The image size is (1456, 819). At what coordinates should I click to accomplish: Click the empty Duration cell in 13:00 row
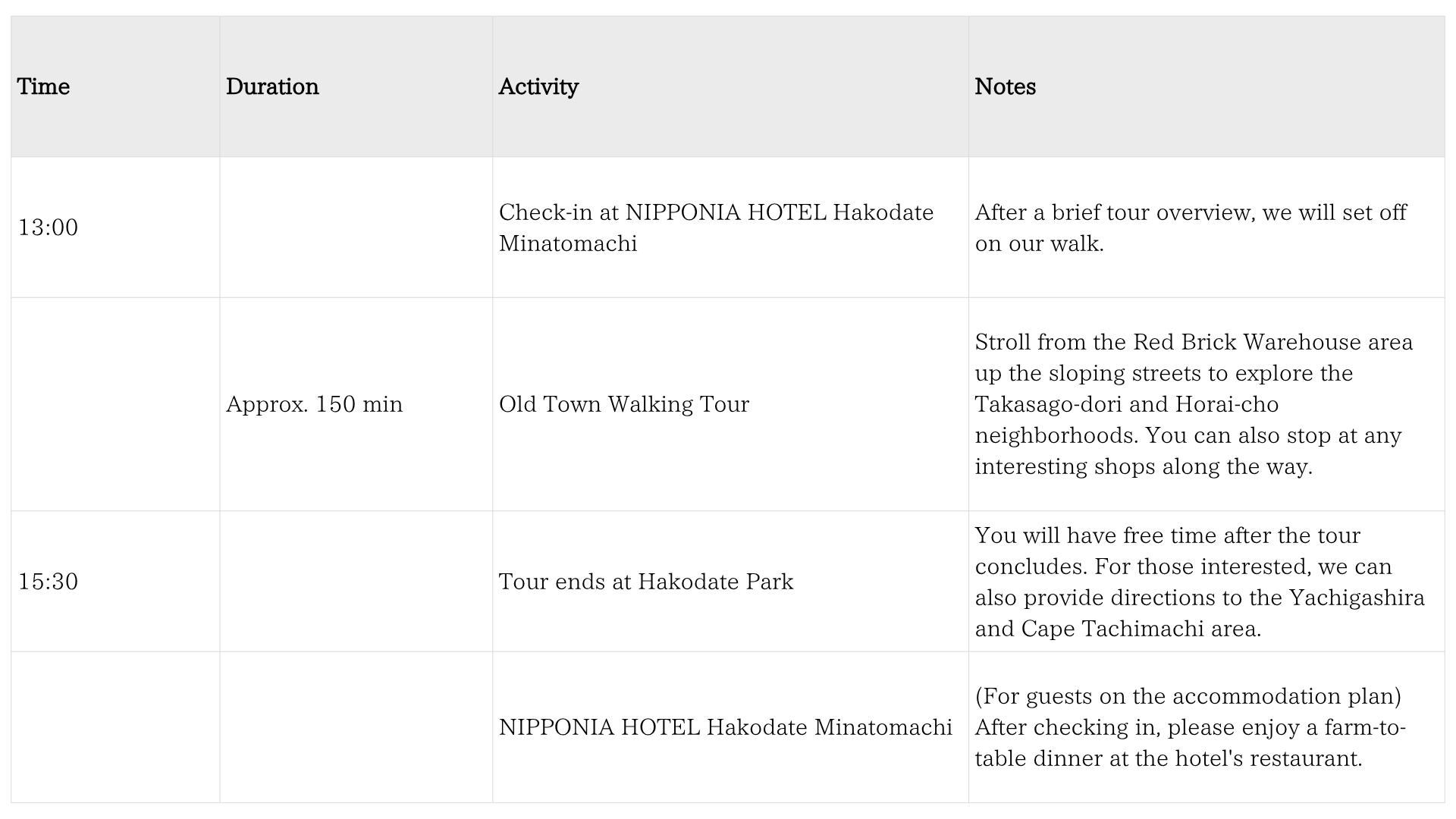coord(356,227)
